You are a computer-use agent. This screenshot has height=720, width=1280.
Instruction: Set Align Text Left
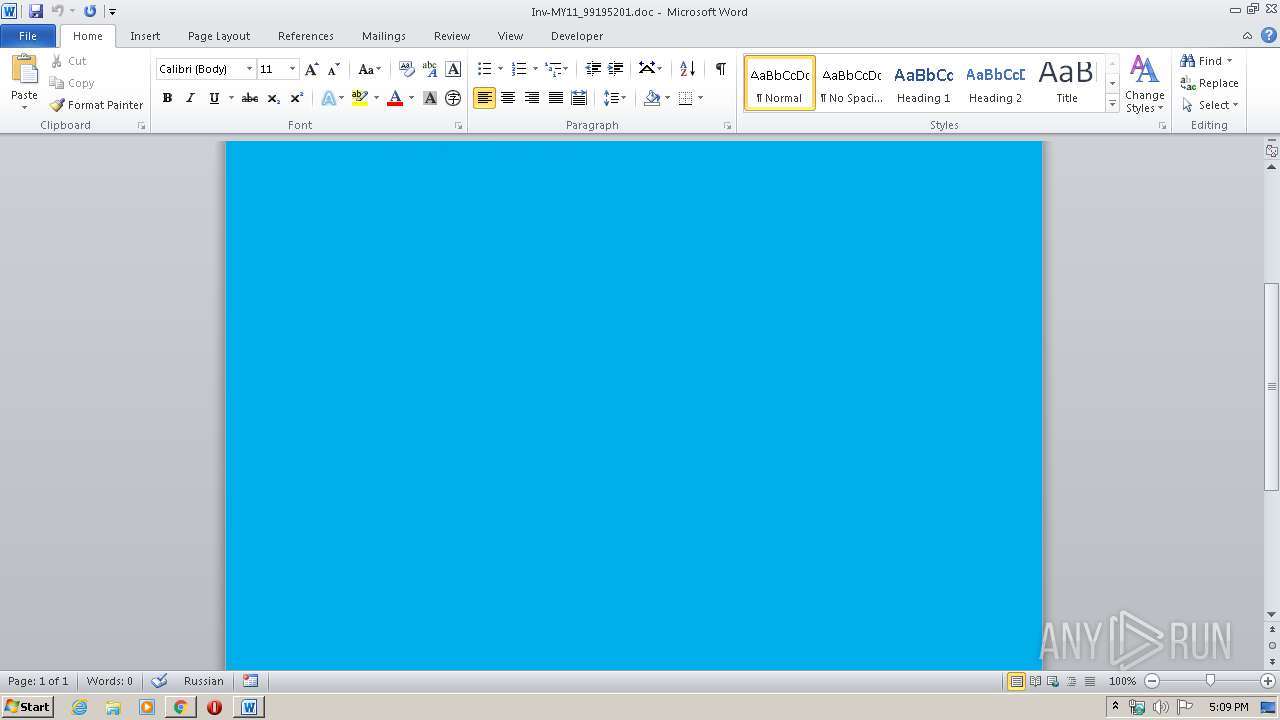(485, 98)
